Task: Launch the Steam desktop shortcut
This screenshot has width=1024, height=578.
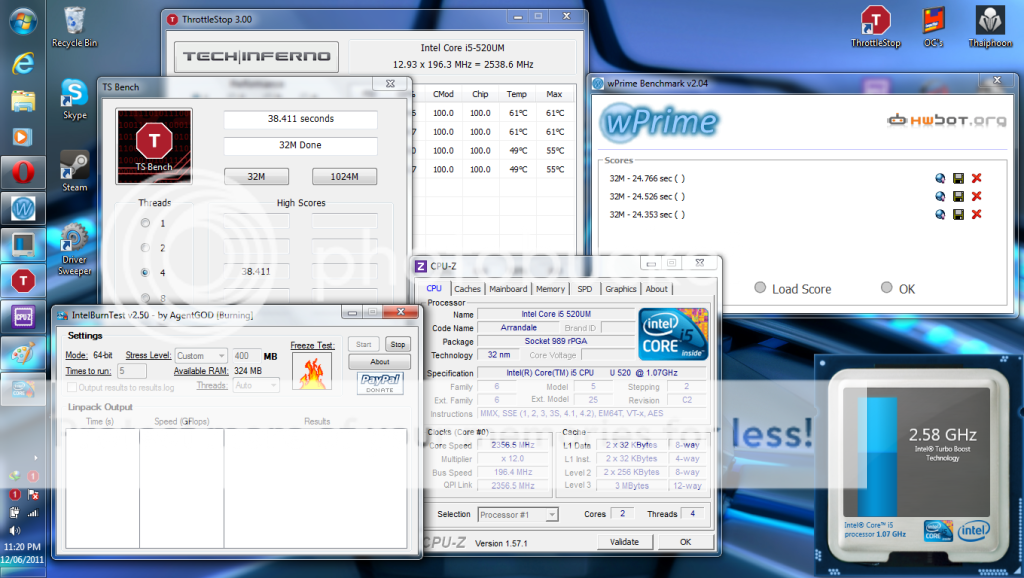Action: pos(74,166)
